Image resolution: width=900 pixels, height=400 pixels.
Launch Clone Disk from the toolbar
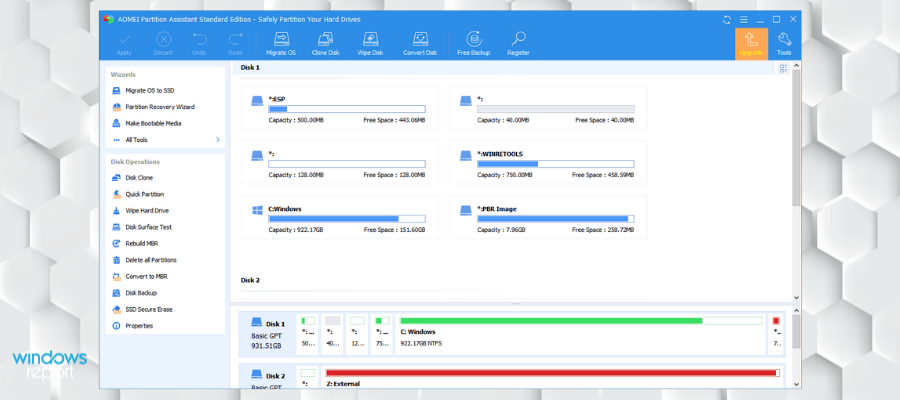tap(325, 44)
